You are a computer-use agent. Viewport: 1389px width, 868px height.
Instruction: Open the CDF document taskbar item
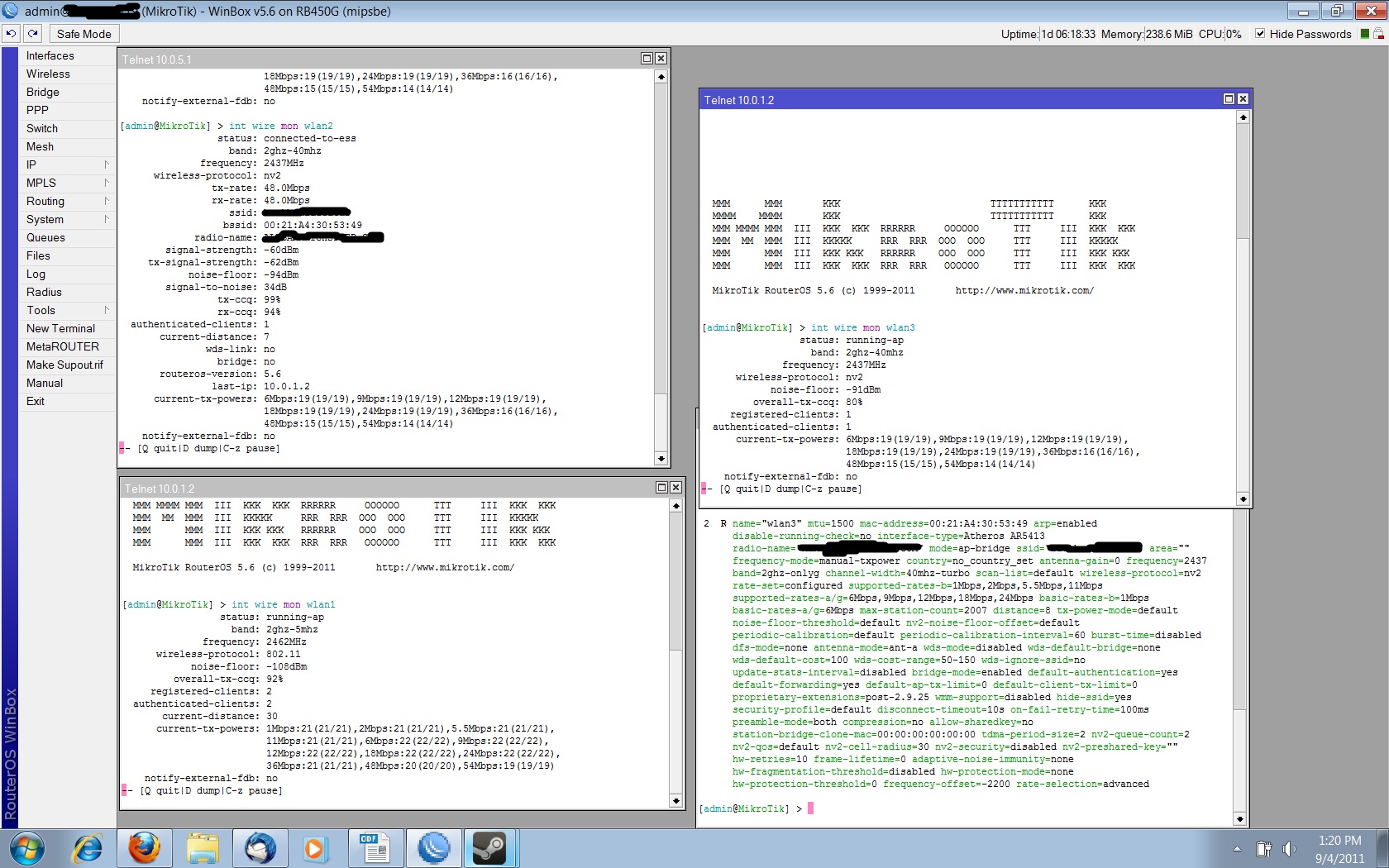376,849
